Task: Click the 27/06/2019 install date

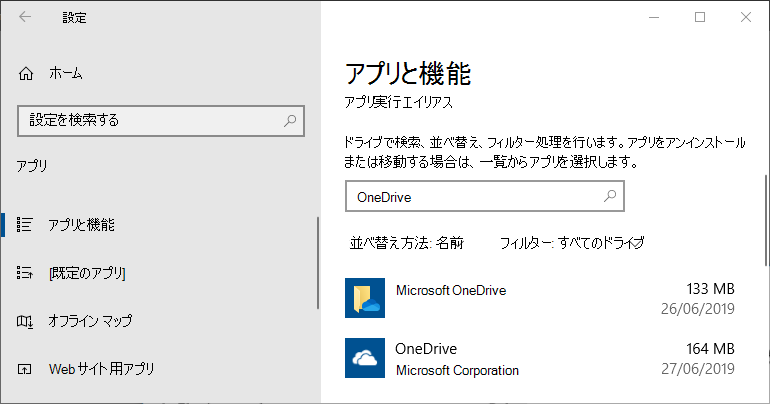Action: (x=698, y=369)
